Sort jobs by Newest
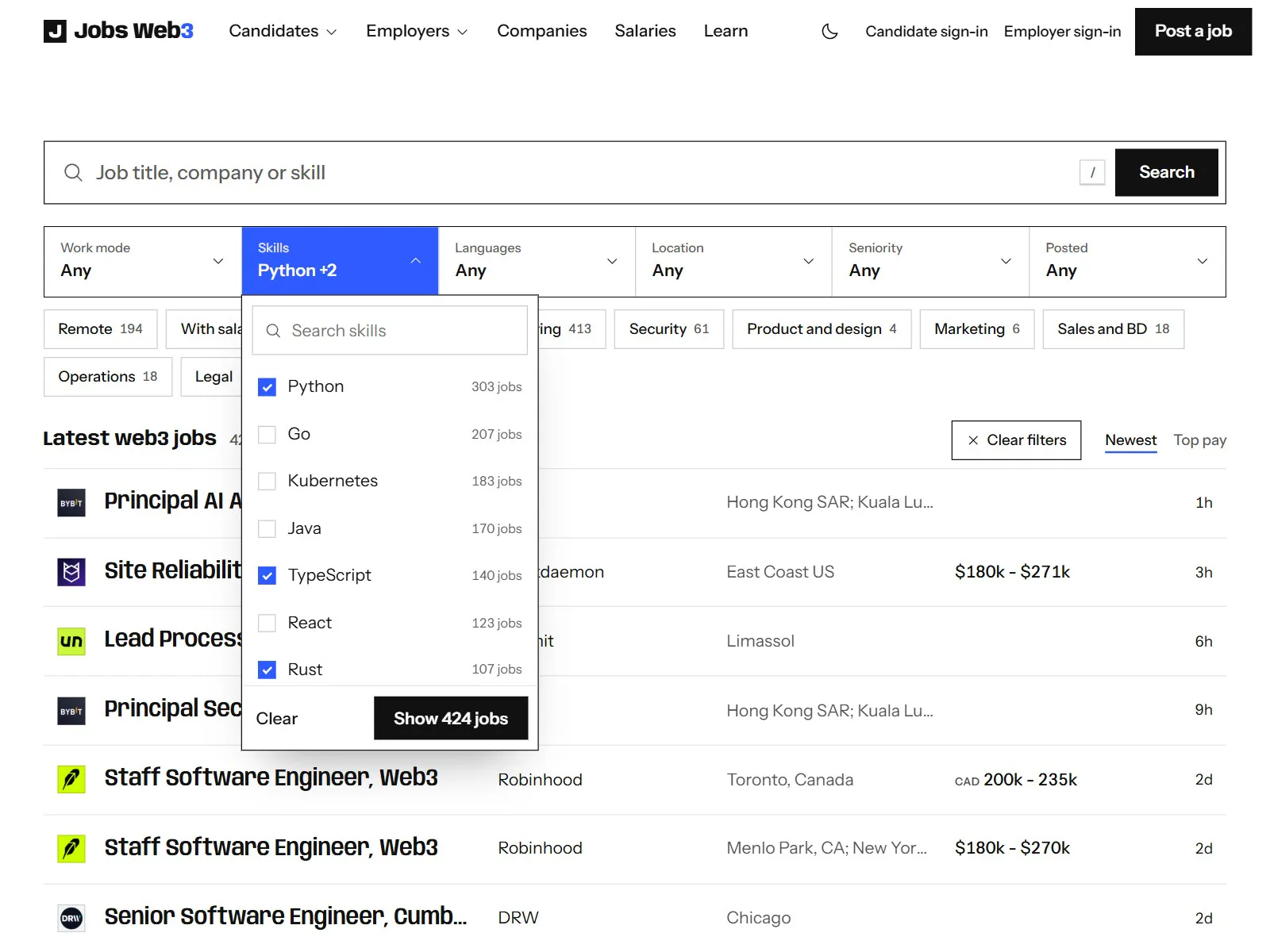Image resolution: width=1270 pixels, height=952 pixels. point(1130,440)
